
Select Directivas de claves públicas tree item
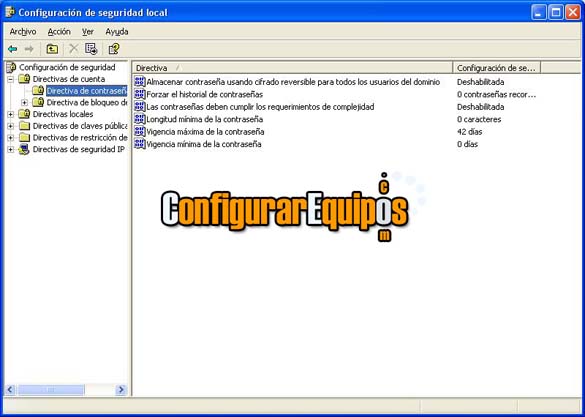pos(80,126)
